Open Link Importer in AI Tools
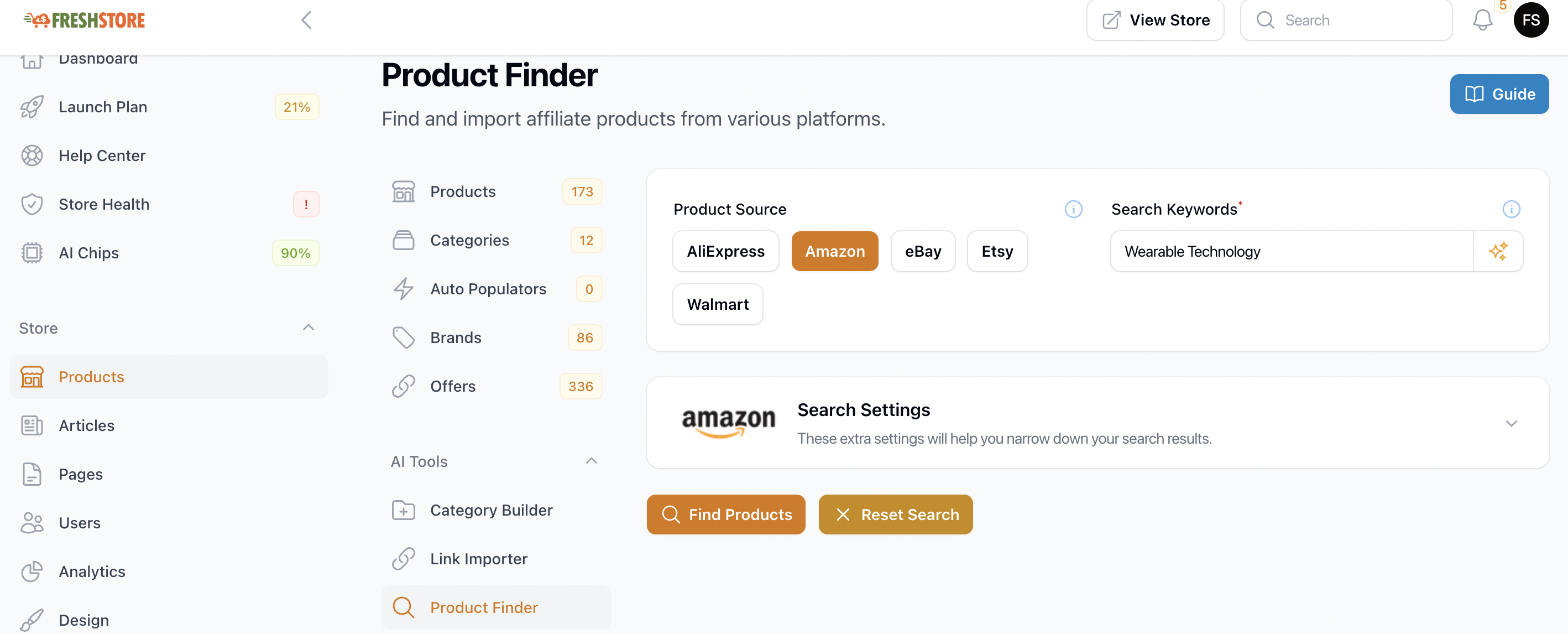Screen dimensions: 1568x634 coord(478,558)
